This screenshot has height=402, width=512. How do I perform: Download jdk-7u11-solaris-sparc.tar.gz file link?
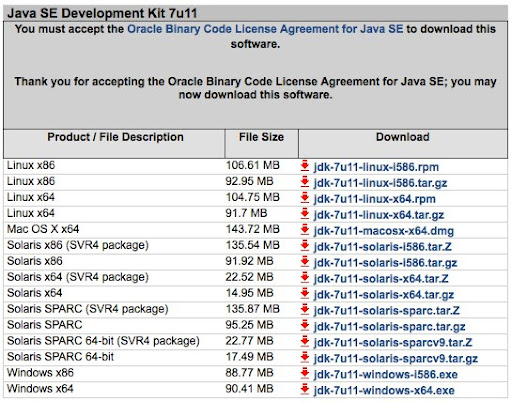(389, 327)
